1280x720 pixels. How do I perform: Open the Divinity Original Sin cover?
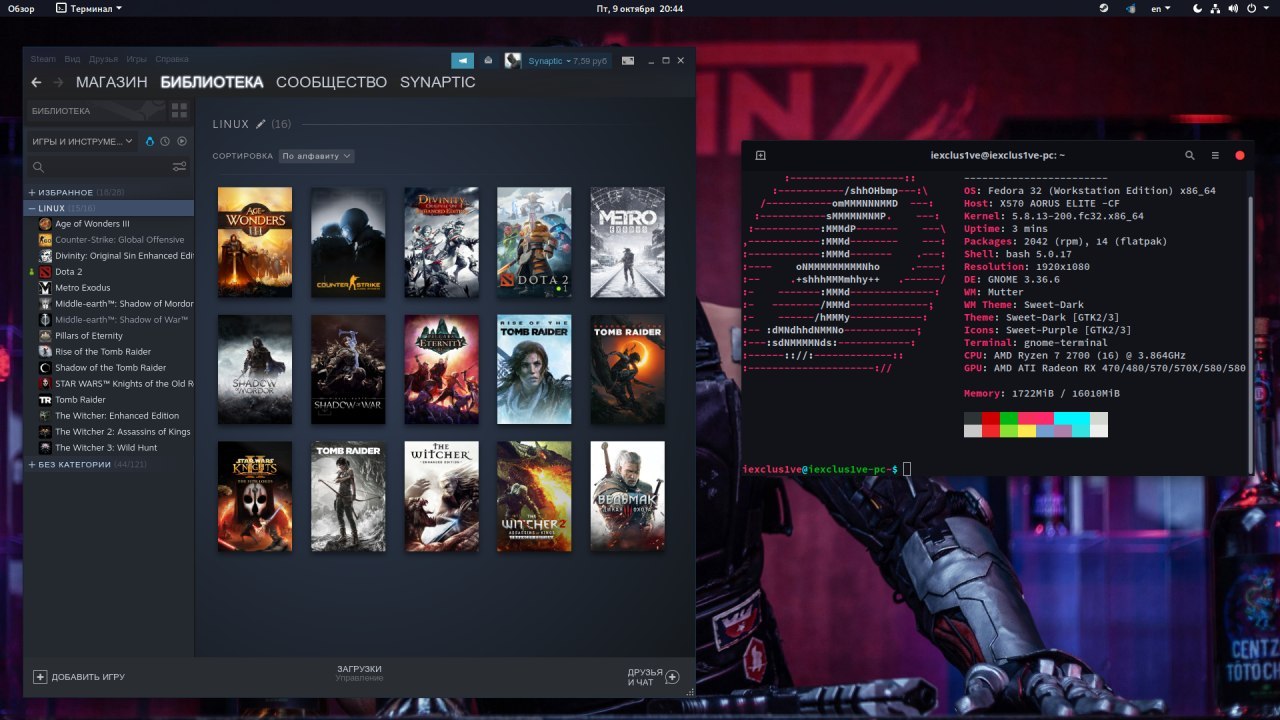pos(441,242)
